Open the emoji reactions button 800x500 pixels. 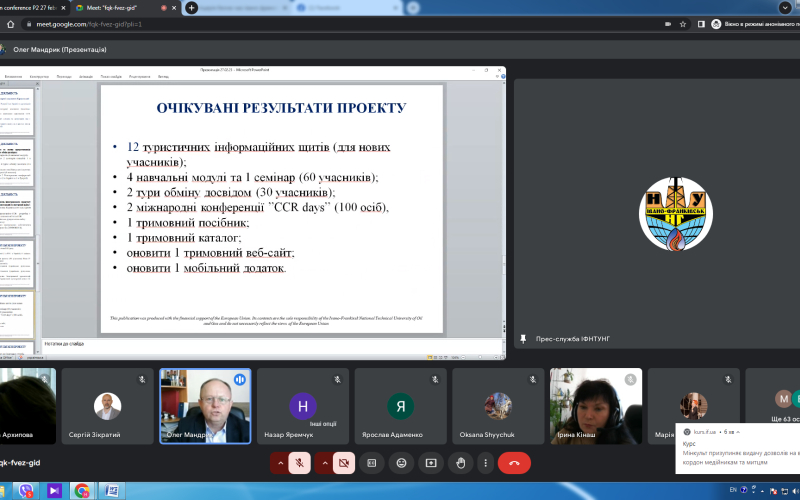tap(402, 463)
